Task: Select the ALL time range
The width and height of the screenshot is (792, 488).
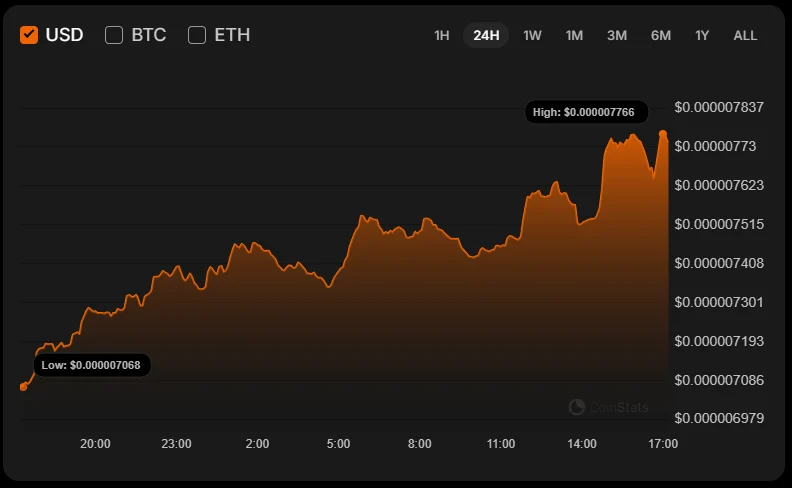Action: 745,35
